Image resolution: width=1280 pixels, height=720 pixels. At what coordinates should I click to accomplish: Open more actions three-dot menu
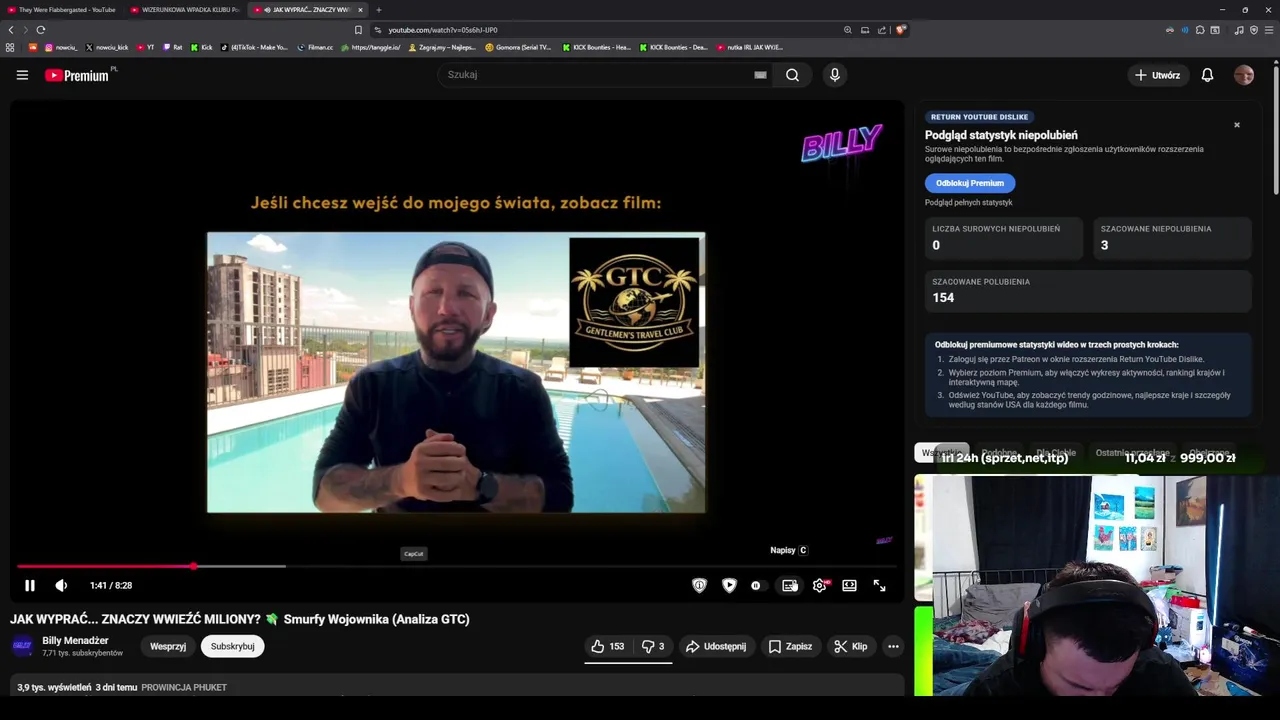click(893, 647)
